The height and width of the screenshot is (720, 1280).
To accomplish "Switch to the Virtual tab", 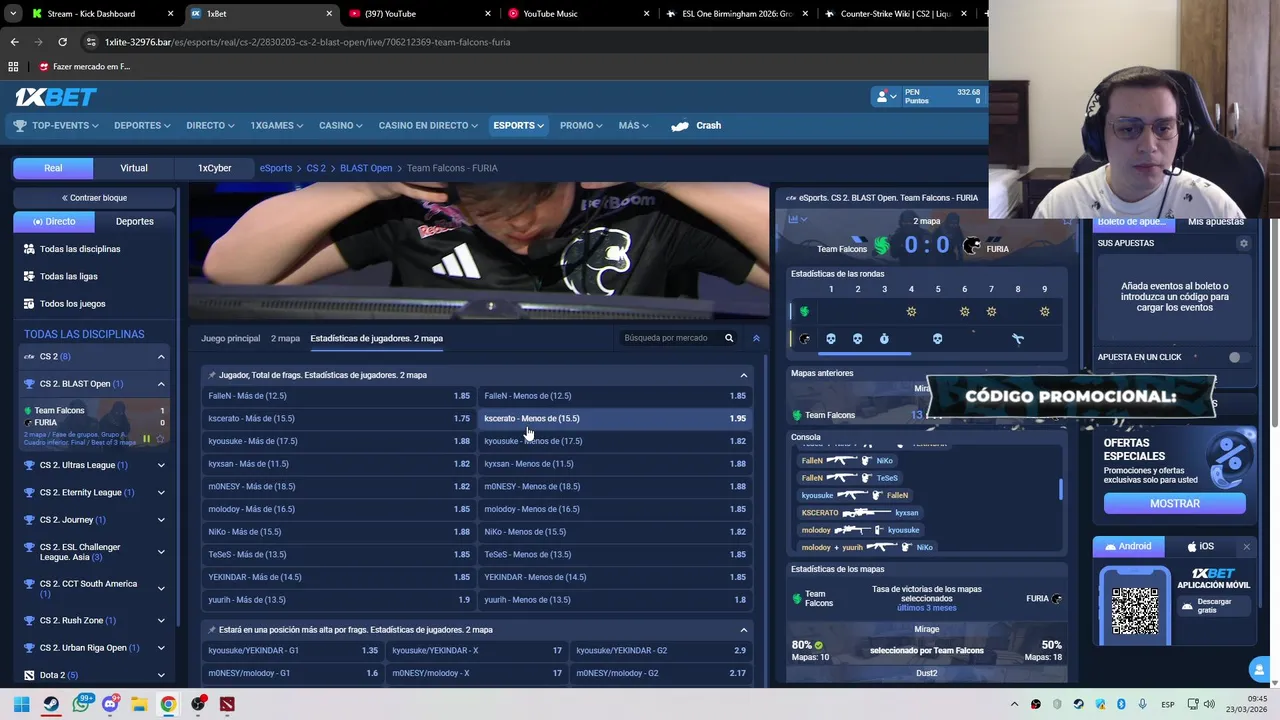I will click(134, 168).
